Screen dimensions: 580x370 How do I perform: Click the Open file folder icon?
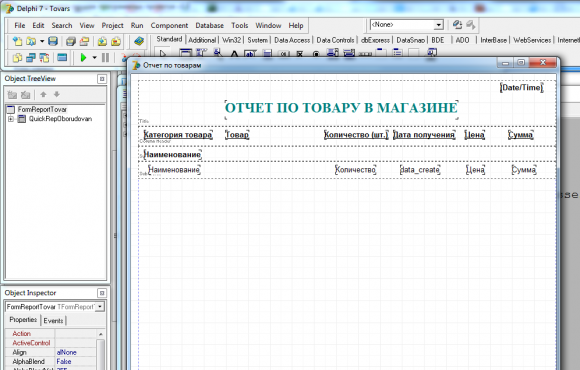[x=31, y=41]
